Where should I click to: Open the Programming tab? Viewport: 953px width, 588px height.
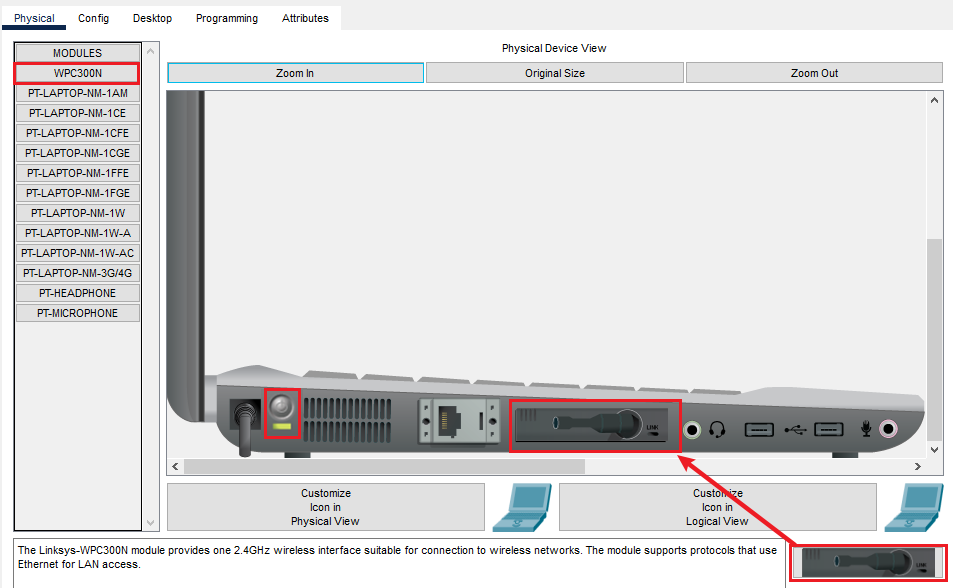click(226, 18)
